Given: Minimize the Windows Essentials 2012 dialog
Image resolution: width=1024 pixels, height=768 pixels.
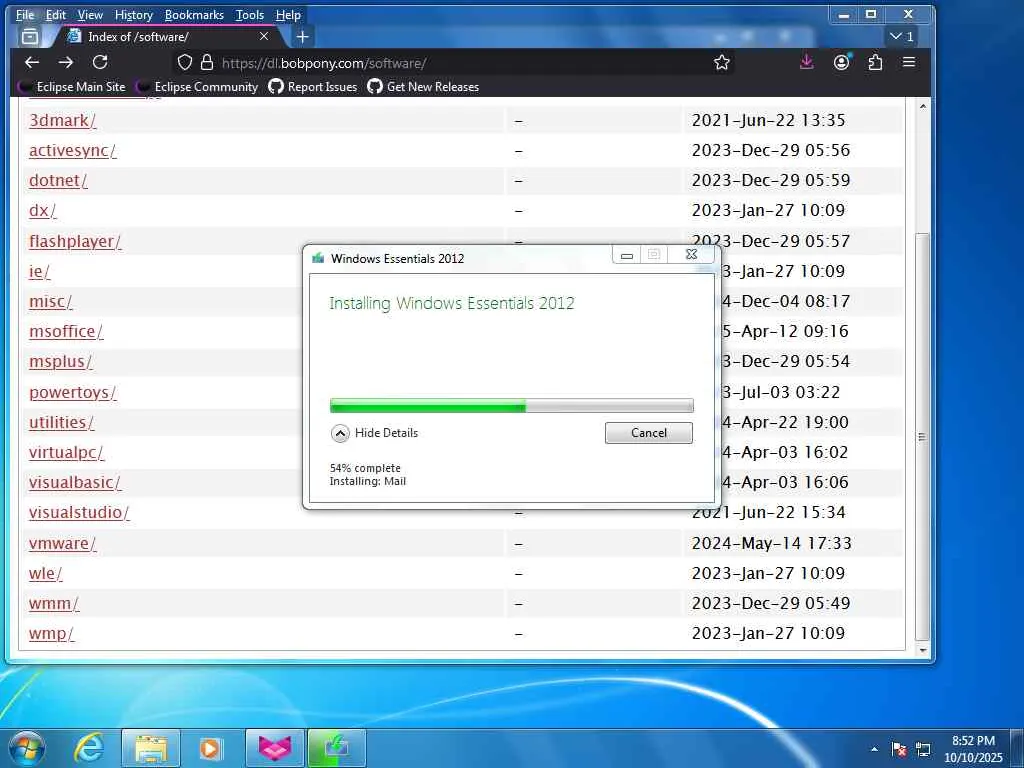Looking at the screenshot, I should [x=626, y=255].
